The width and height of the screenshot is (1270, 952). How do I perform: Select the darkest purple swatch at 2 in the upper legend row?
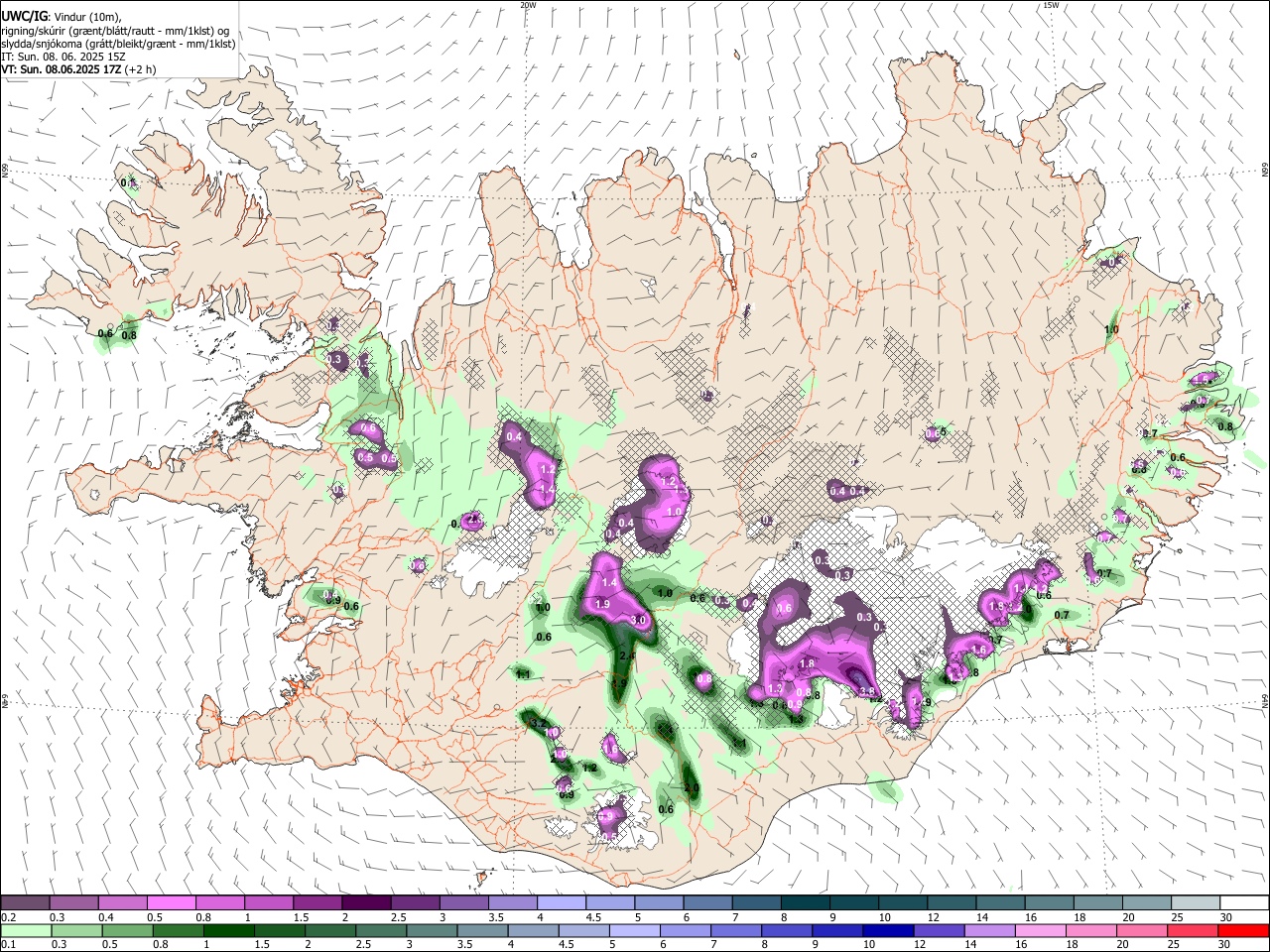(365, 902)
